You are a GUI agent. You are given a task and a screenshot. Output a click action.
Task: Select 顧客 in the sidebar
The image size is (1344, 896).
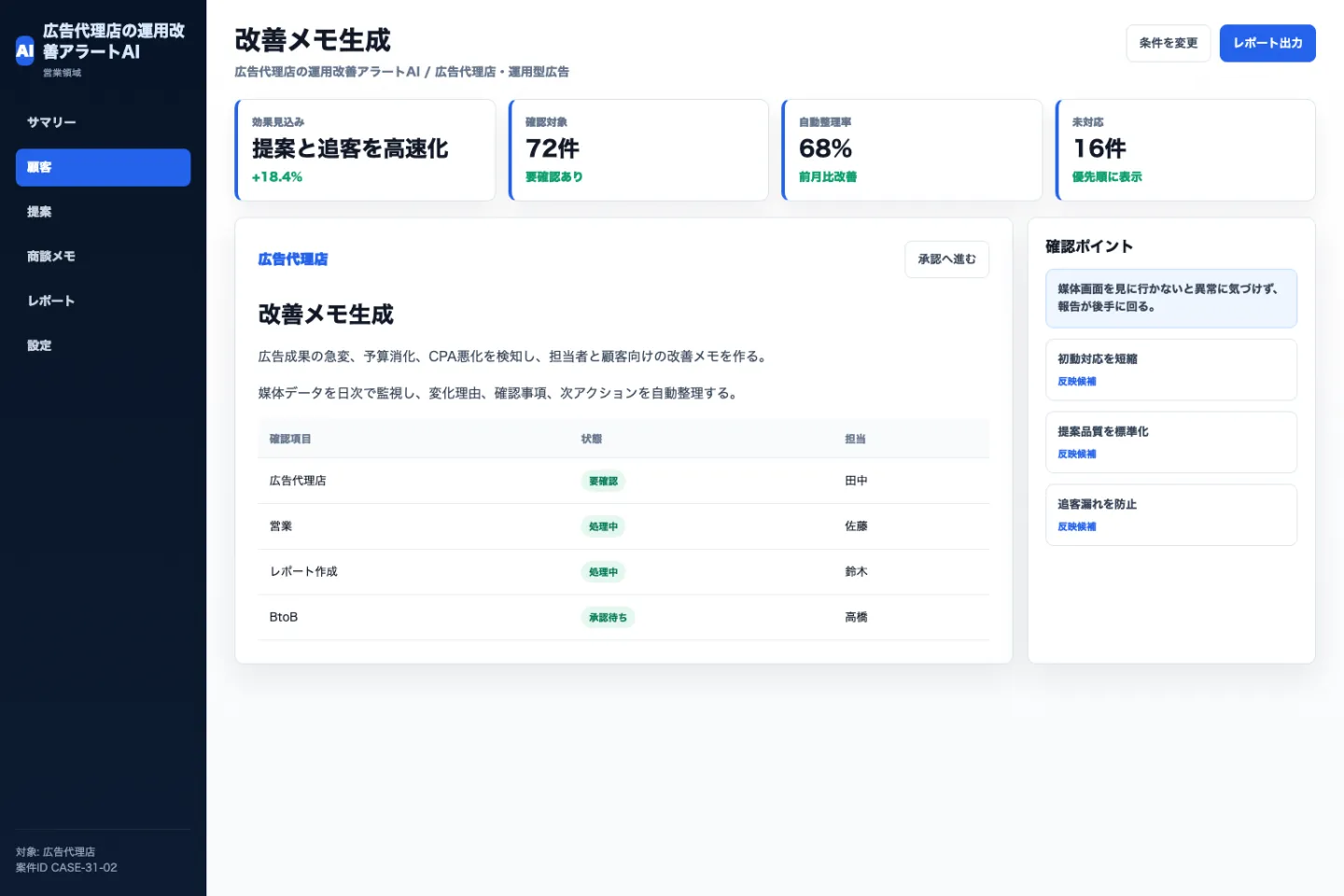tap(103, 167)
